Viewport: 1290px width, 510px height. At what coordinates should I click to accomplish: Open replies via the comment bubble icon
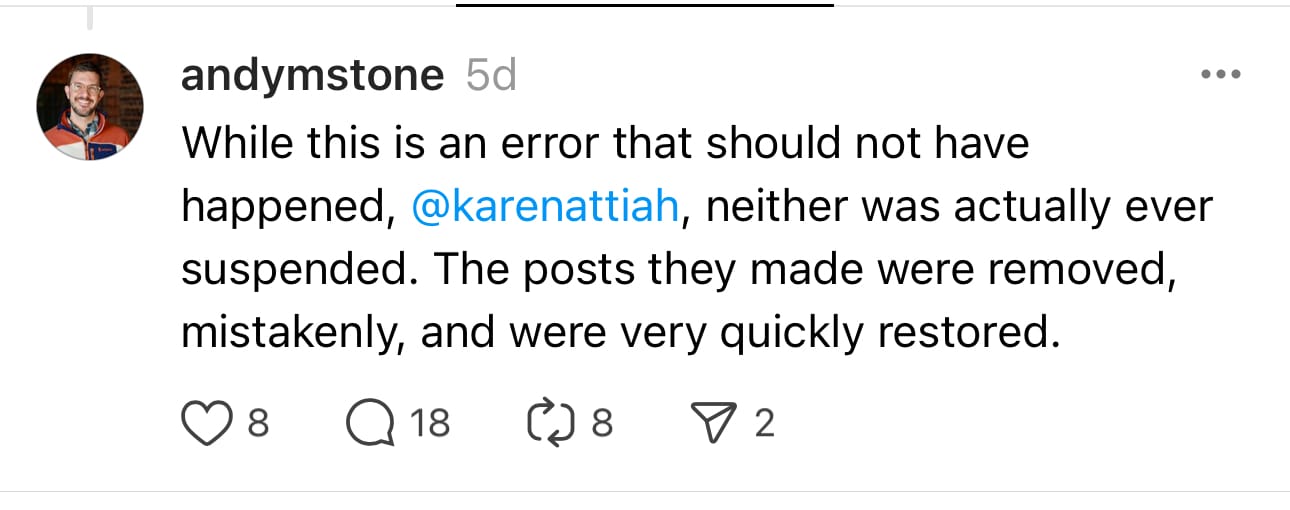368,424
